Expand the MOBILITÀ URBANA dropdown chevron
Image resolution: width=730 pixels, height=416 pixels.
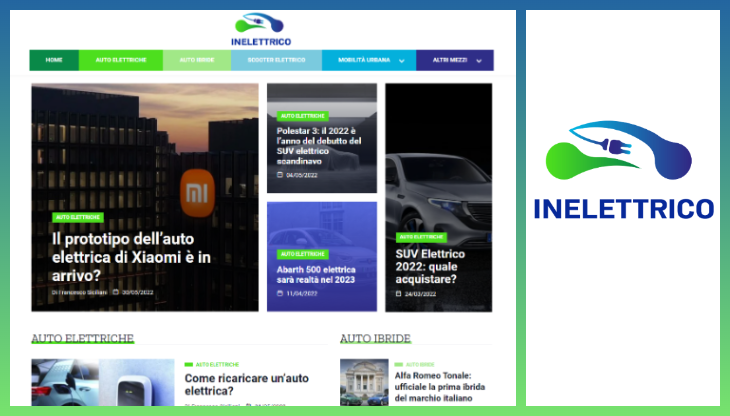(x=402, y=60)
